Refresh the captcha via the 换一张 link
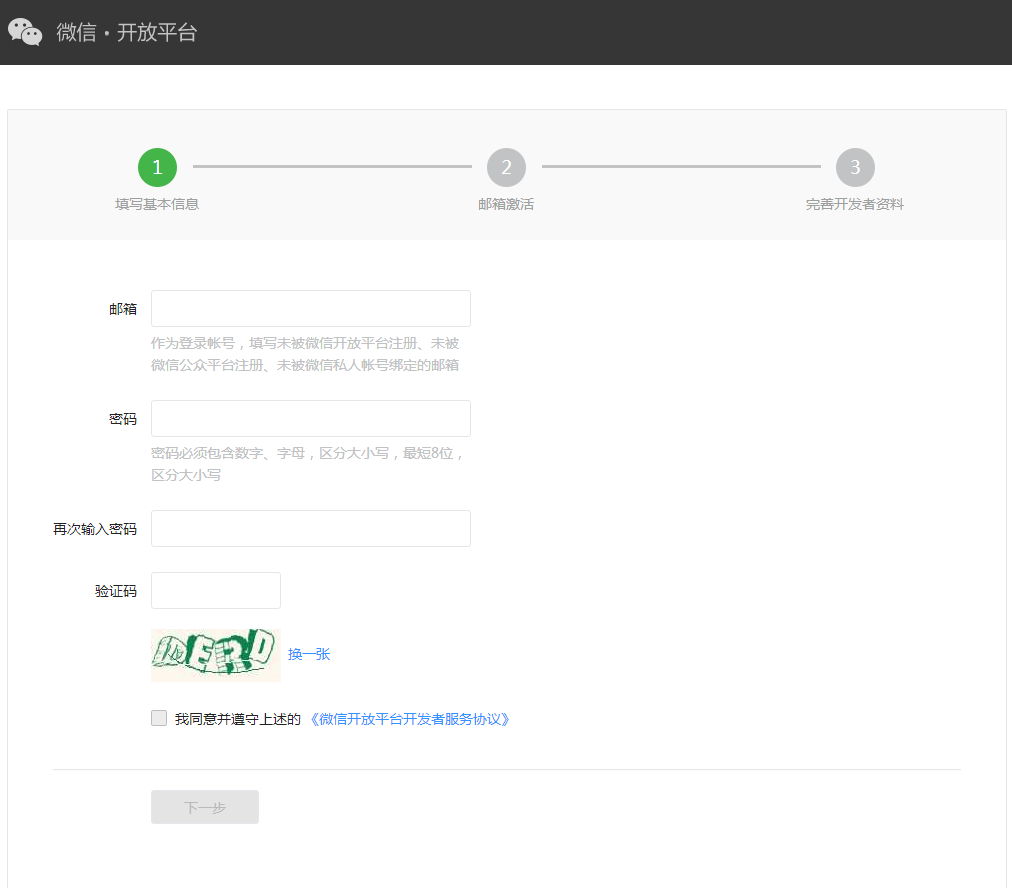The image size is (1012, 888). 309,654
